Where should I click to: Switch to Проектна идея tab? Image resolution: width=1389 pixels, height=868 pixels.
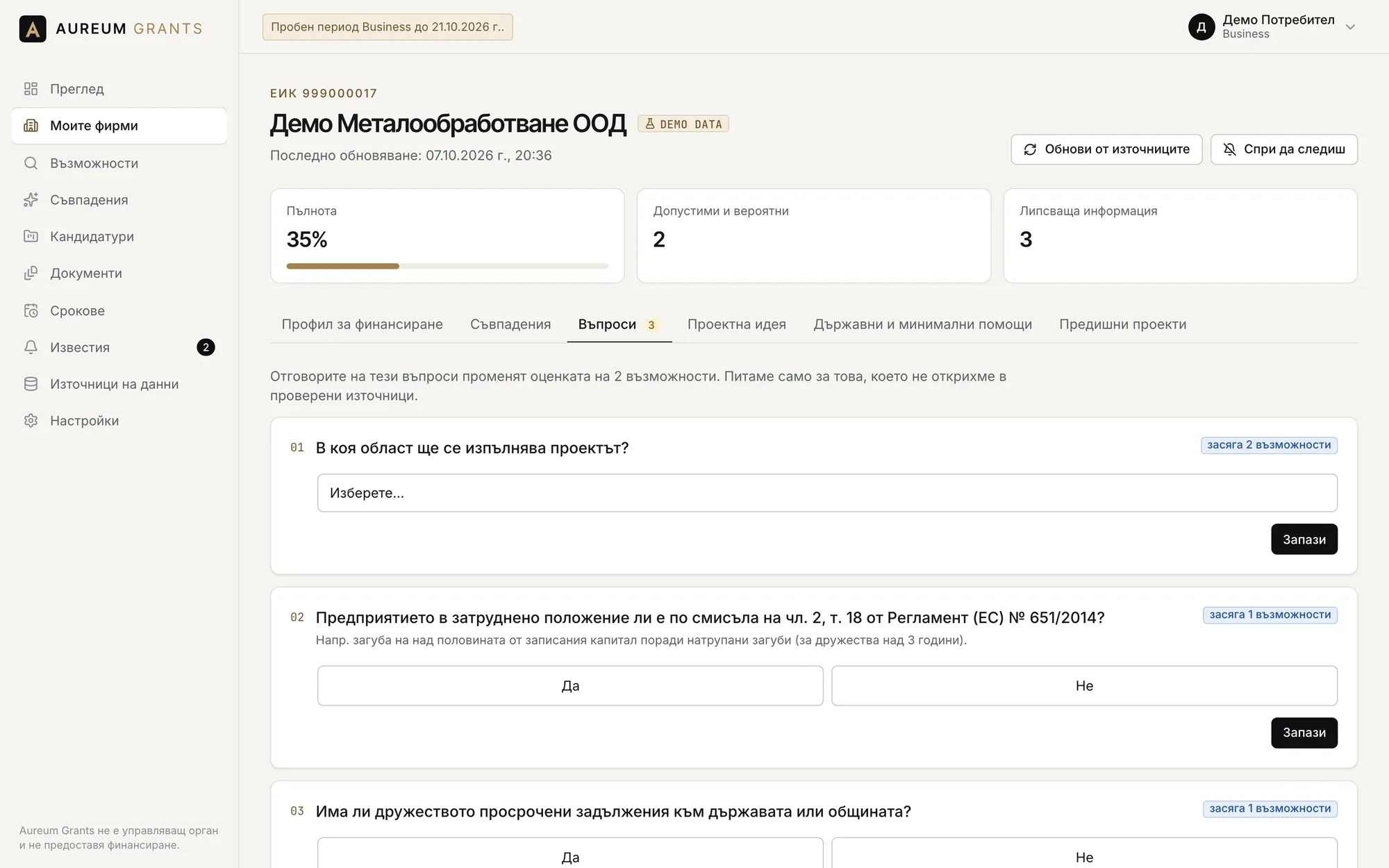pos(736,324)
